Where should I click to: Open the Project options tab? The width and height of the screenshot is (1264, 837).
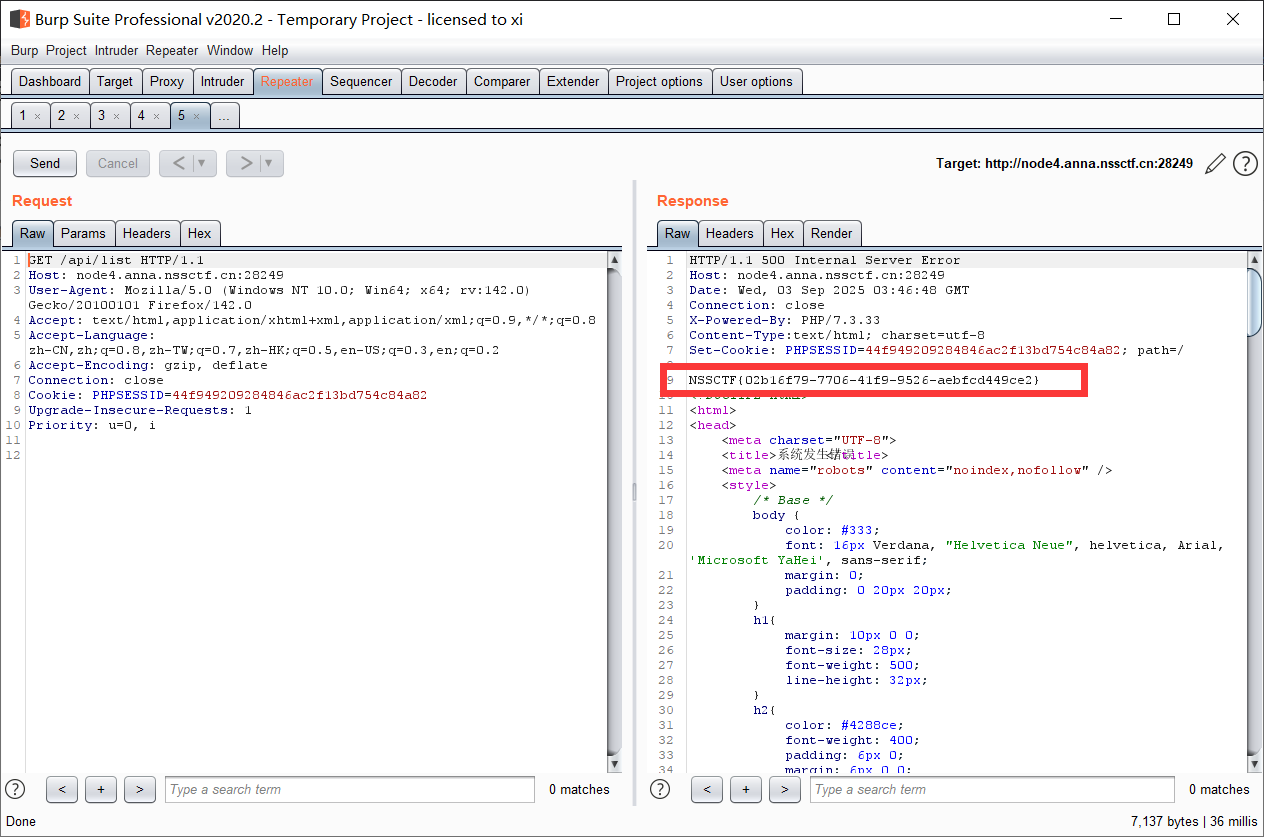click(659, 82)
